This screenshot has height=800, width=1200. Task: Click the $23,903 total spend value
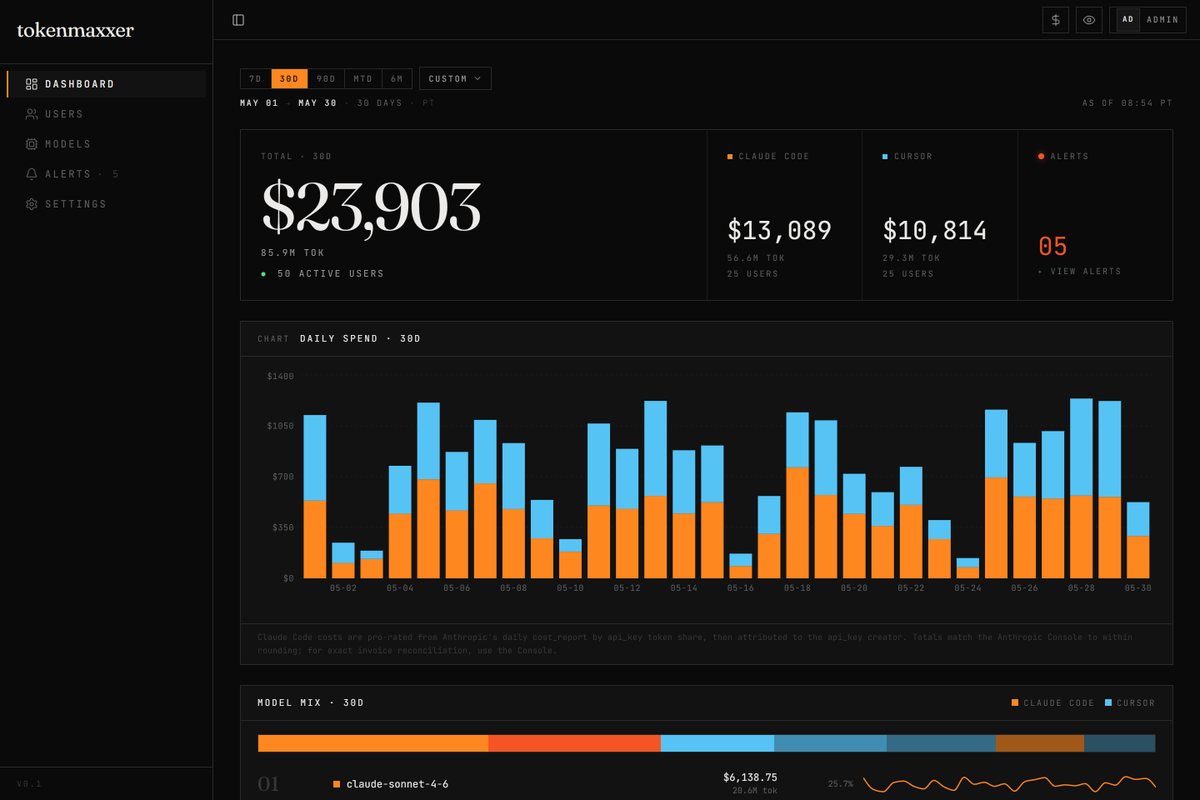tap(371, 208)
